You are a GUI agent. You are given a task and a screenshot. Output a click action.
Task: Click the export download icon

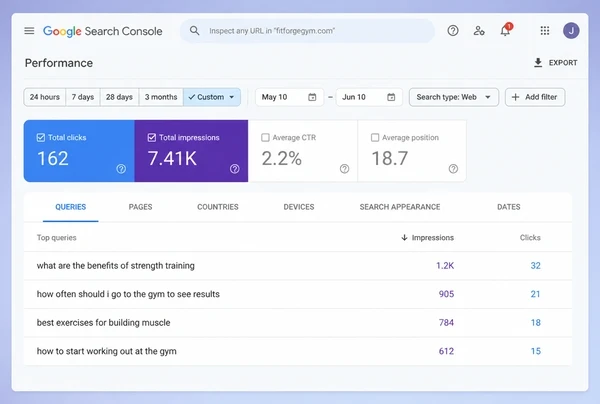[x=538, y=63]
